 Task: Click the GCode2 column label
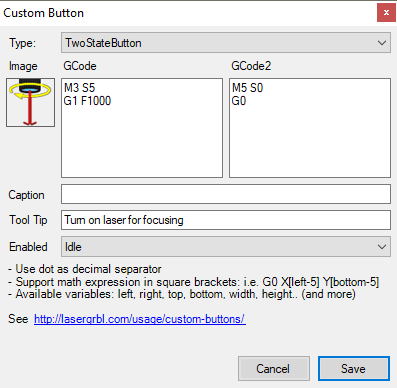tap(251, 66)
